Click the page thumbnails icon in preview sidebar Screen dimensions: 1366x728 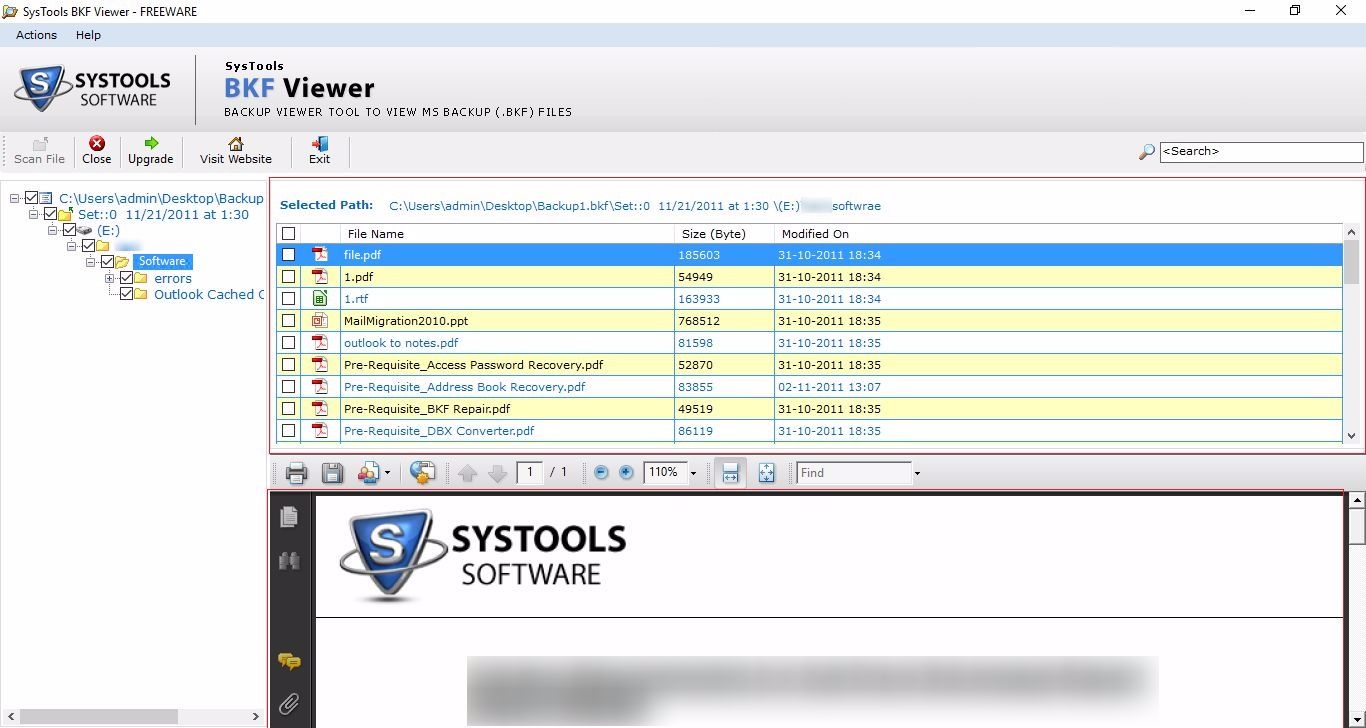click(289, 516)
